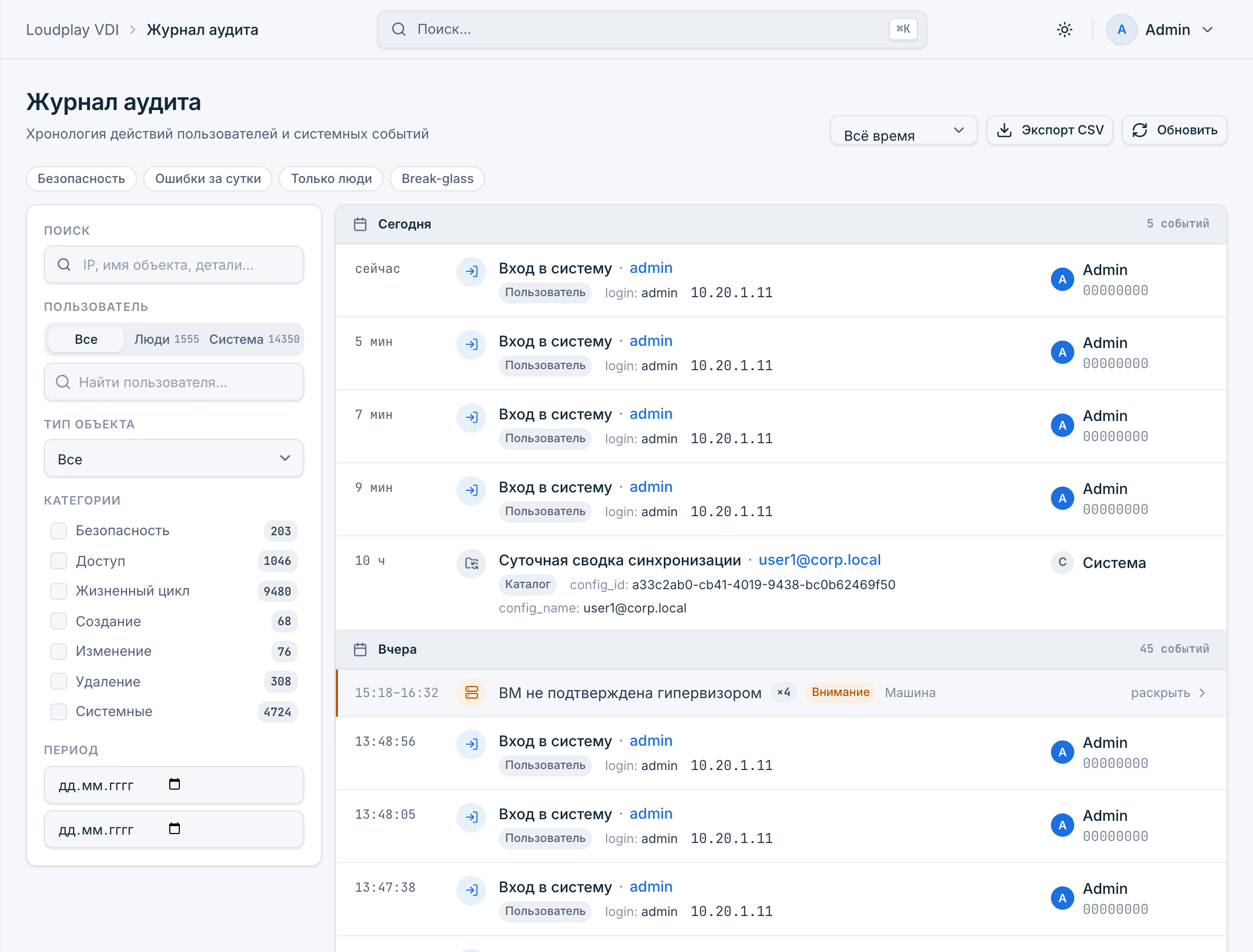
Task: Click the login icon on the 13:48:56 event
Action: click(471, 744)
